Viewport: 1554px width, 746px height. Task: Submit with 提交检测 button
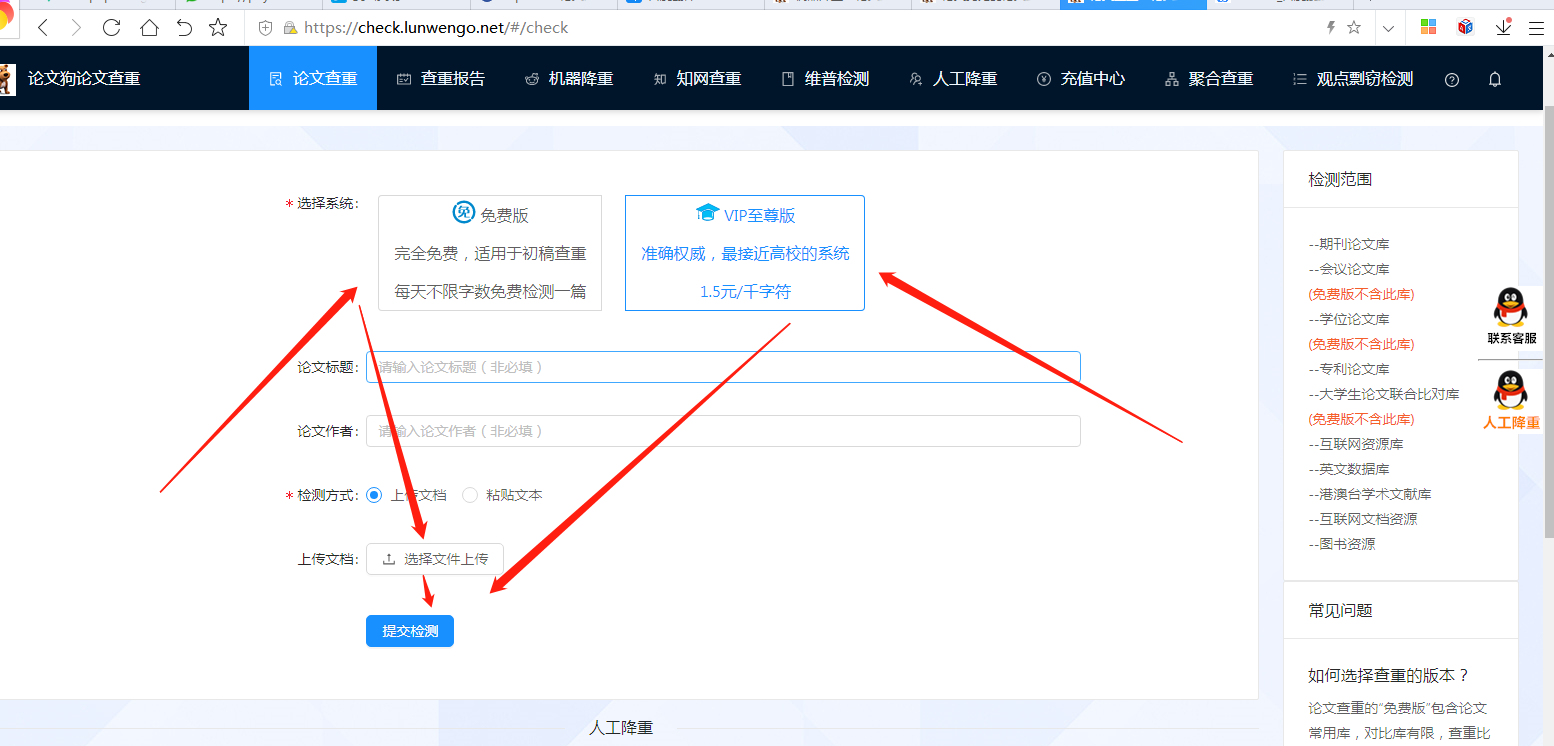coord(410,631)
